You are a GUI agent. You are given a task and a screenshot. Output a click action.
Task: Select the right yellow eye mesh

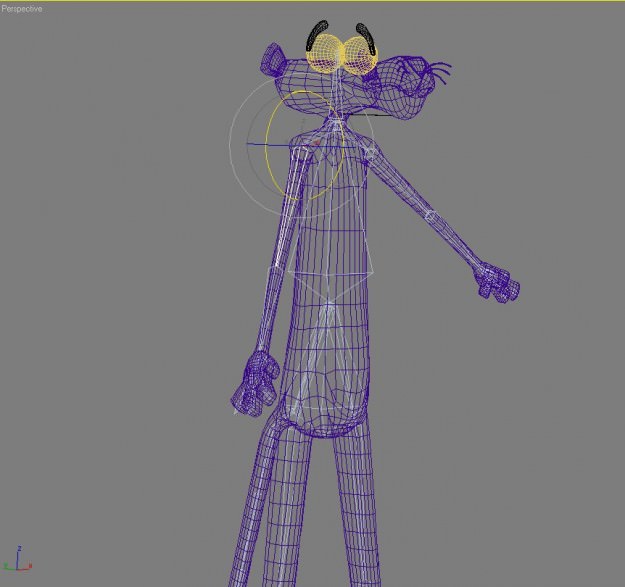pyautogui.click(x=360, y=57)
